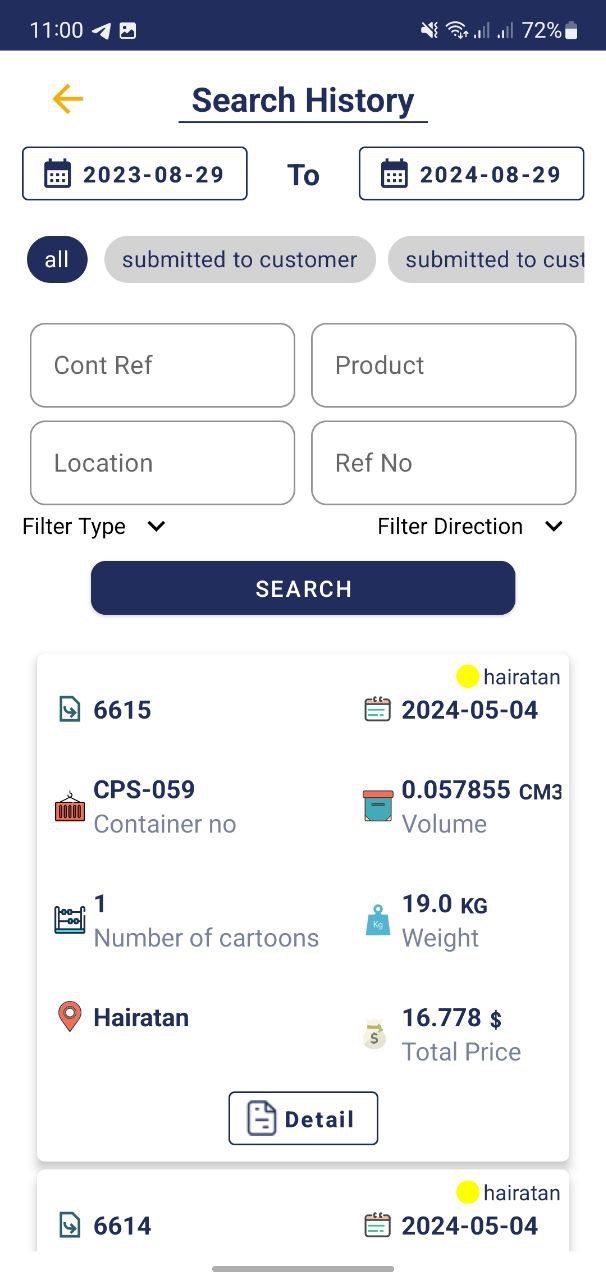606x1280 pixels.
Task: Open the Filter Direction dropdown
Action: pyautogui.click(x=470, y=527)
